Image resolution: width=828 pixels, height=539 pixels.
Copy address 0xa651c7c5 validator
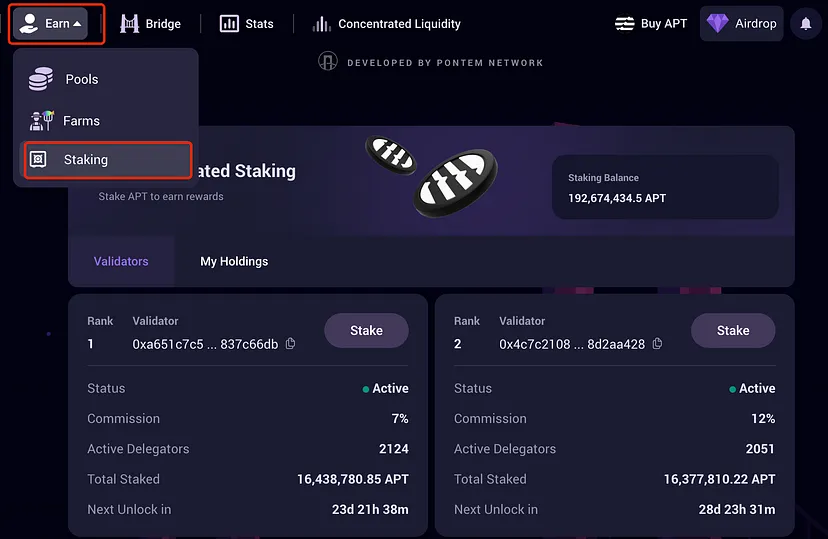point(290,344)
